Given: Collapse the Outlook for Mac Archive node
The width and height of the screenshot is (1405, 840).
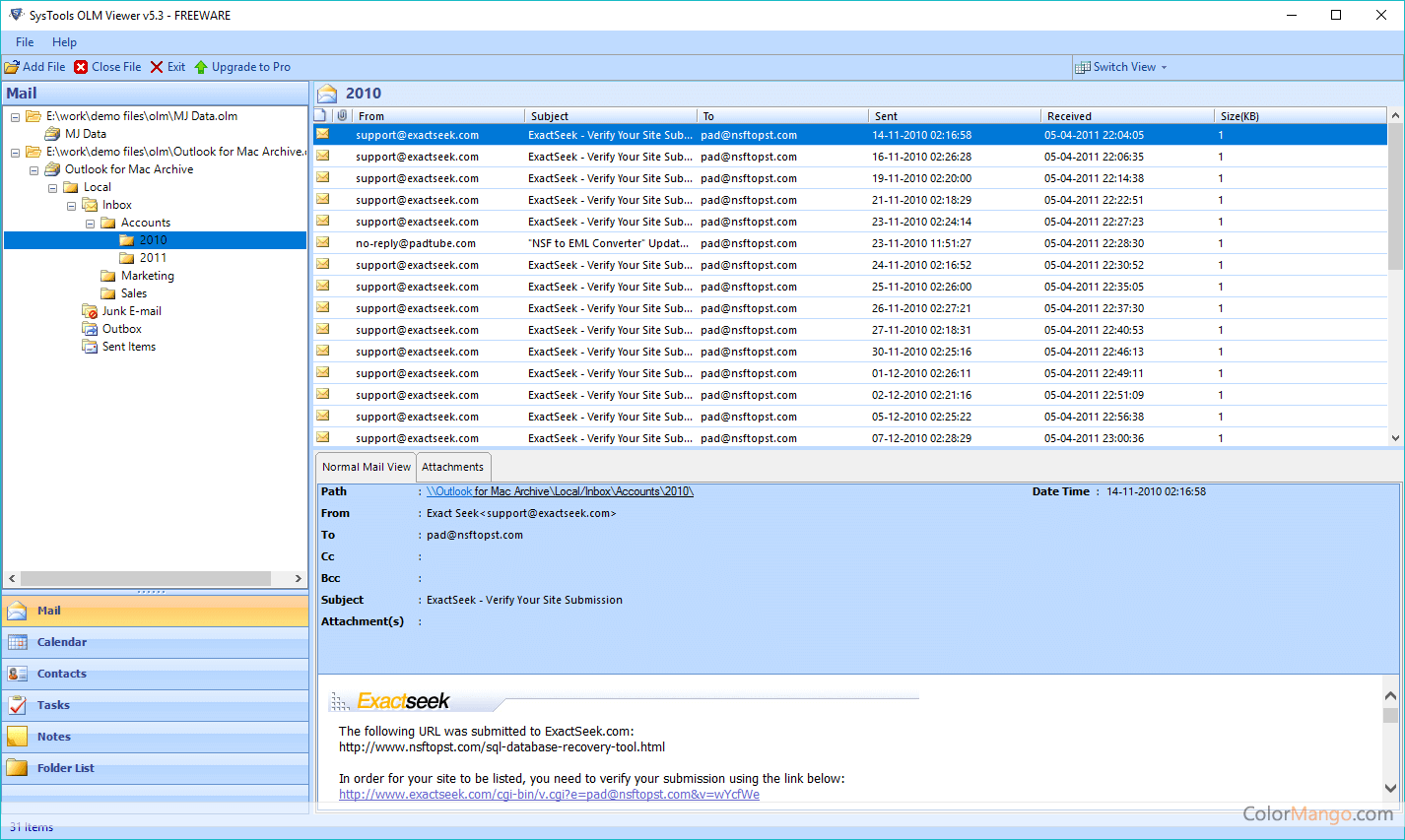Looking at the screenshot, I should point(33,170).
